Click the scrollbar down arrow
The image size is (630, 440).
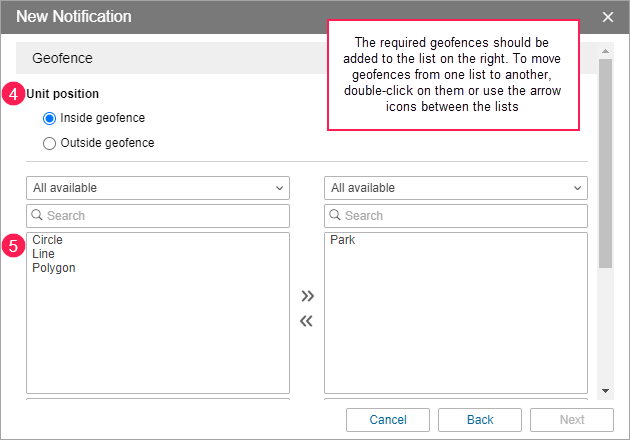pos(605,391)
